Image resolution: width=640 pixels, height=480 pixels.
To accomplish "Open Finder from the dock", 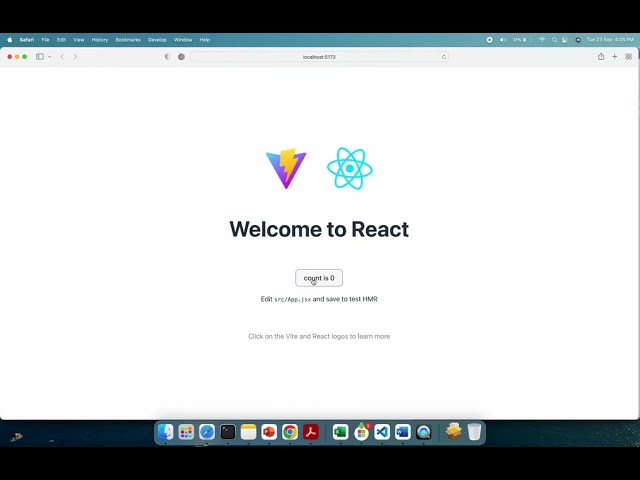I will coord(165,432).
